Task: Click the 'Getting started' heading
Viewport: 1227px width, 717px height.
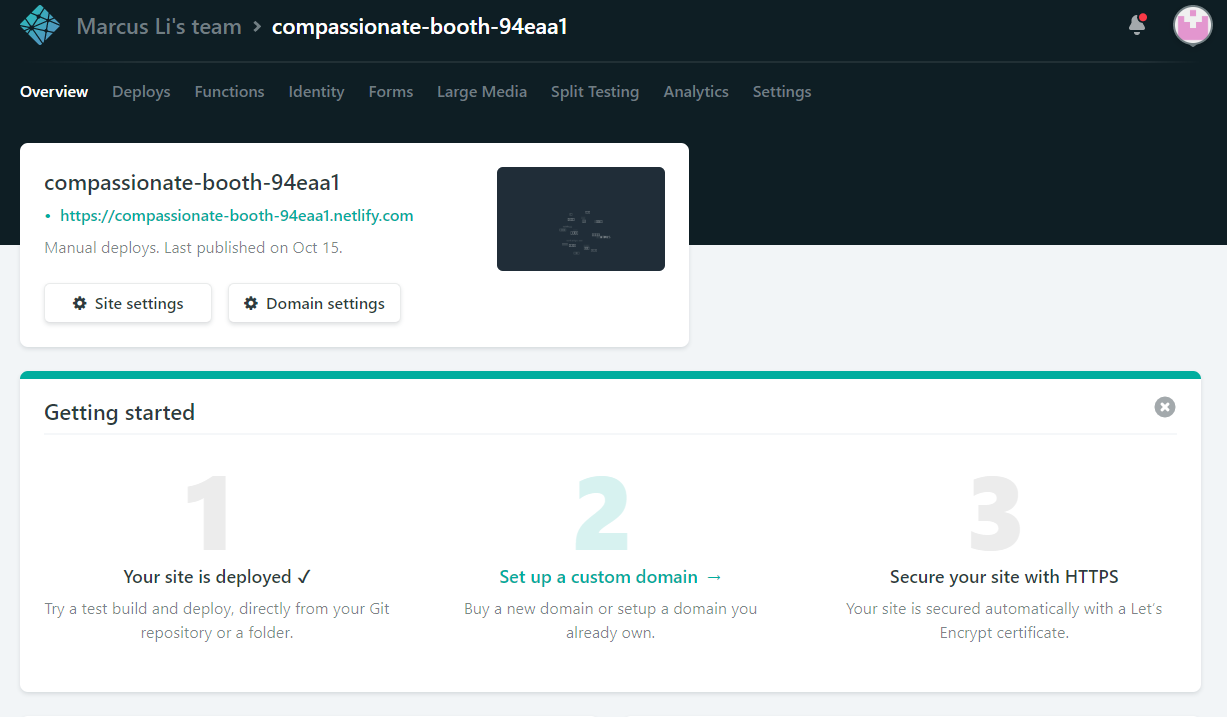Action: tap(119, 412)
